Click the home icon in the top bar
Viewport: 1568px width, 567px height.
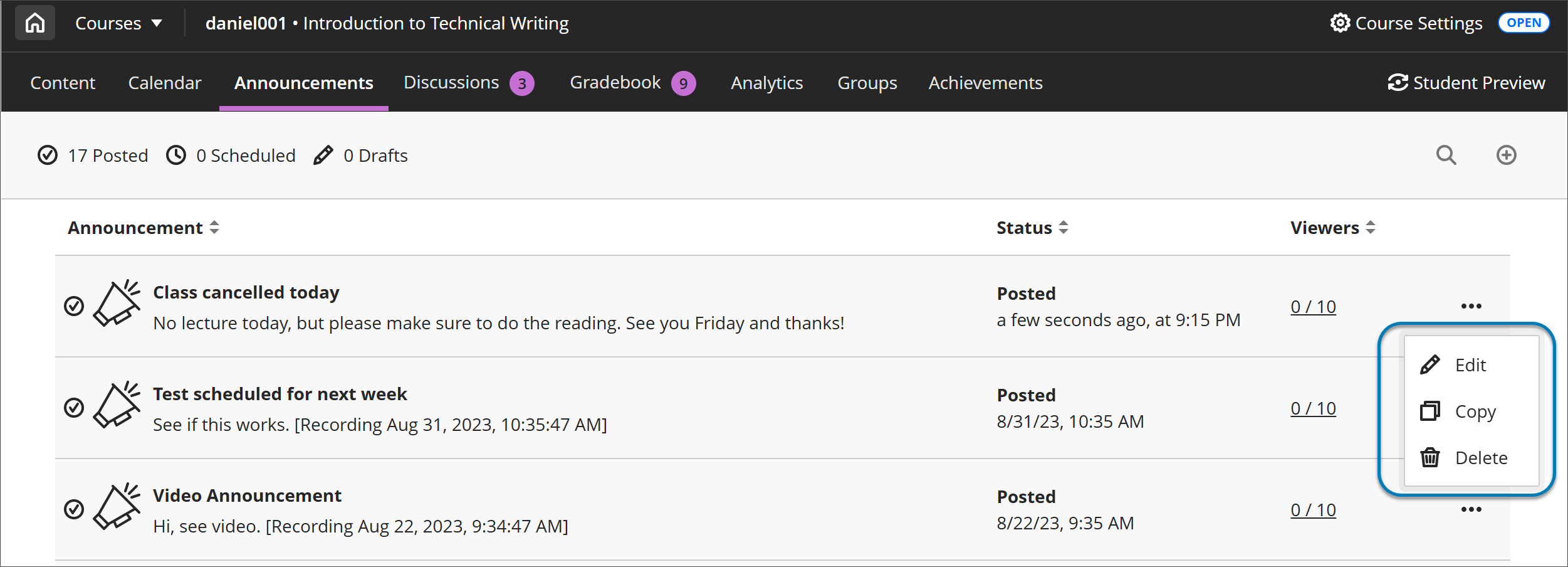tap(34, 22)
